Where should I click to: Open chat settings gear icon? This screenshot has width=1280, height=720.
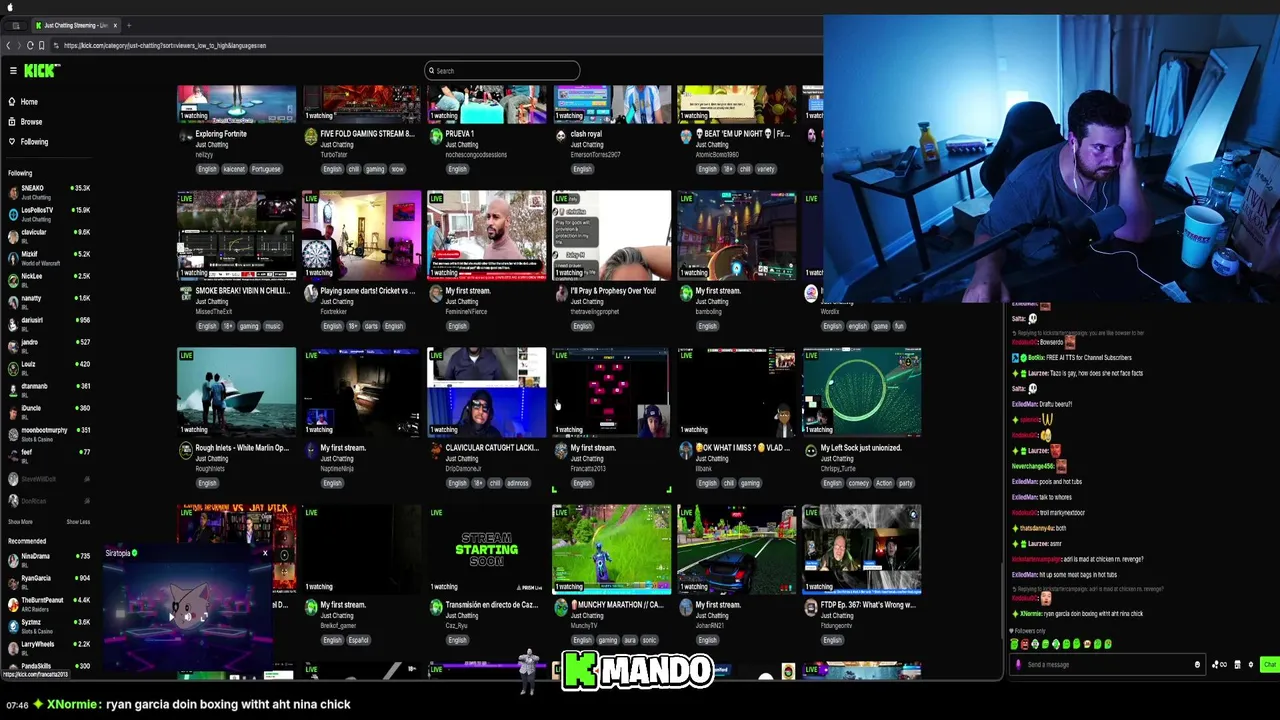tap(1250, 665)
